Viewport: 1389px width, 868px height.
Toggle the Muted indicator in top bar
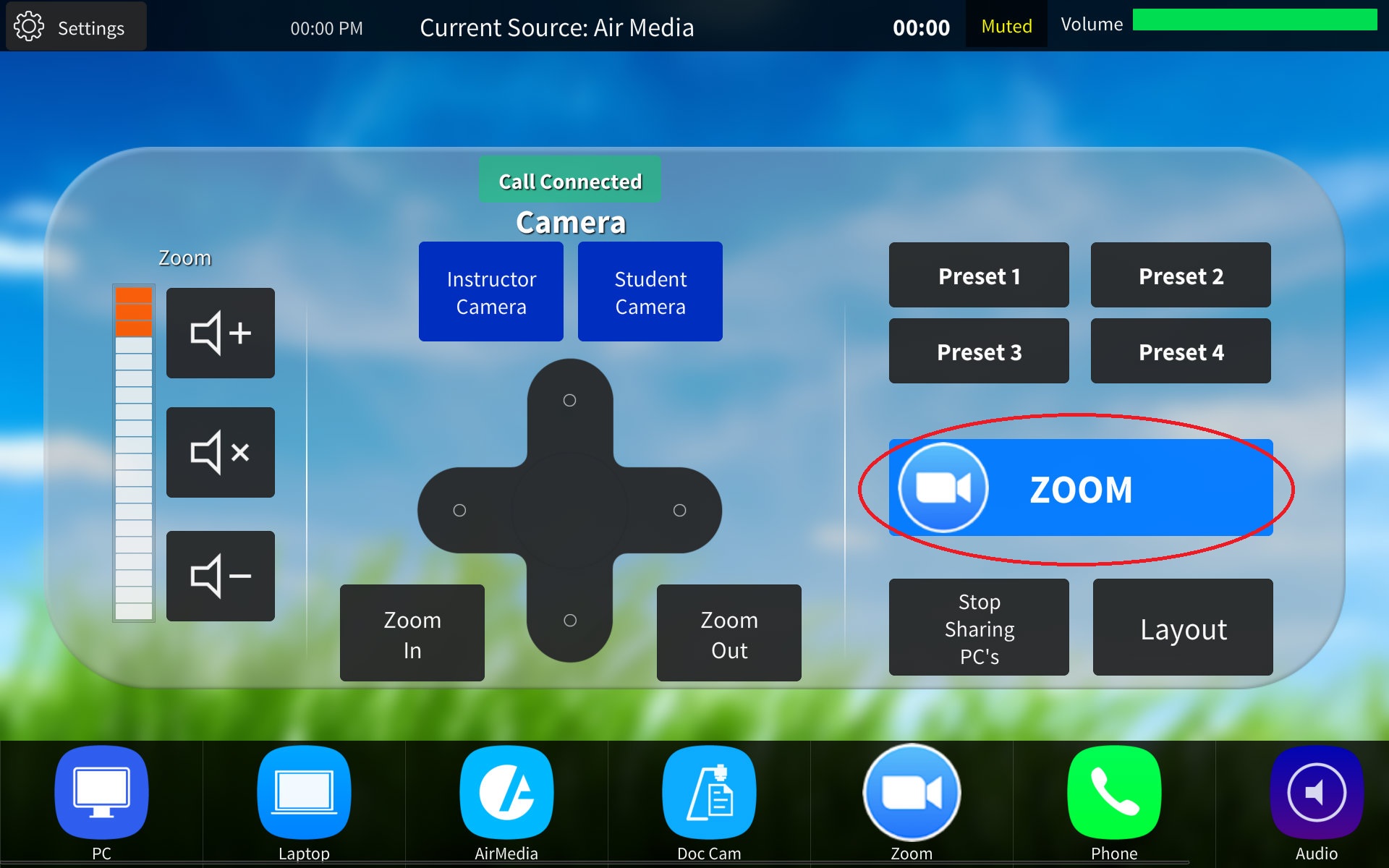pos(1006,26)
